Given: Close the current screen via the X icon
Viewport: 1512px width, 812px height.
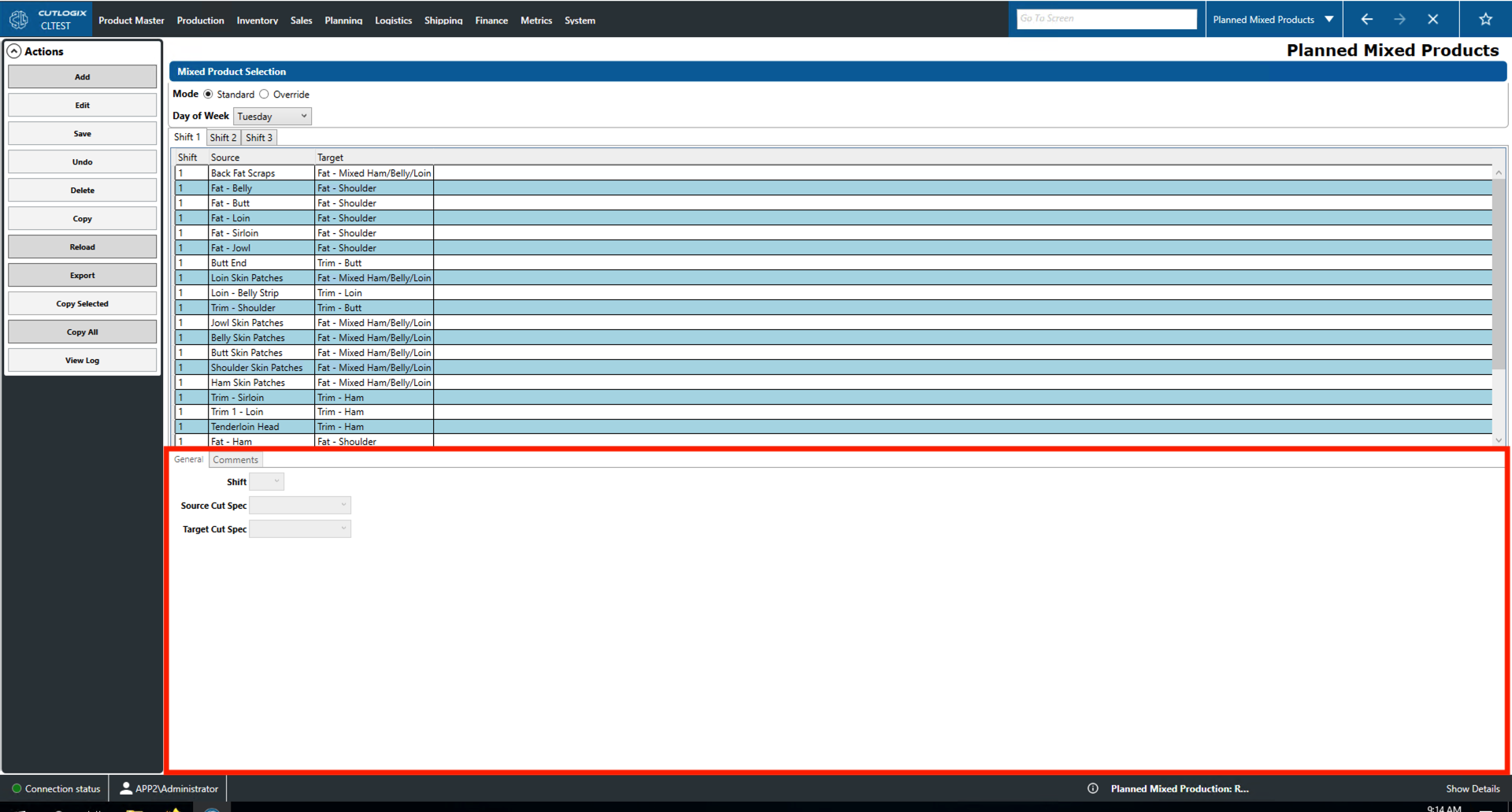Looking at the screenshot, I should pyautogui.click(x=1433, y=19).
